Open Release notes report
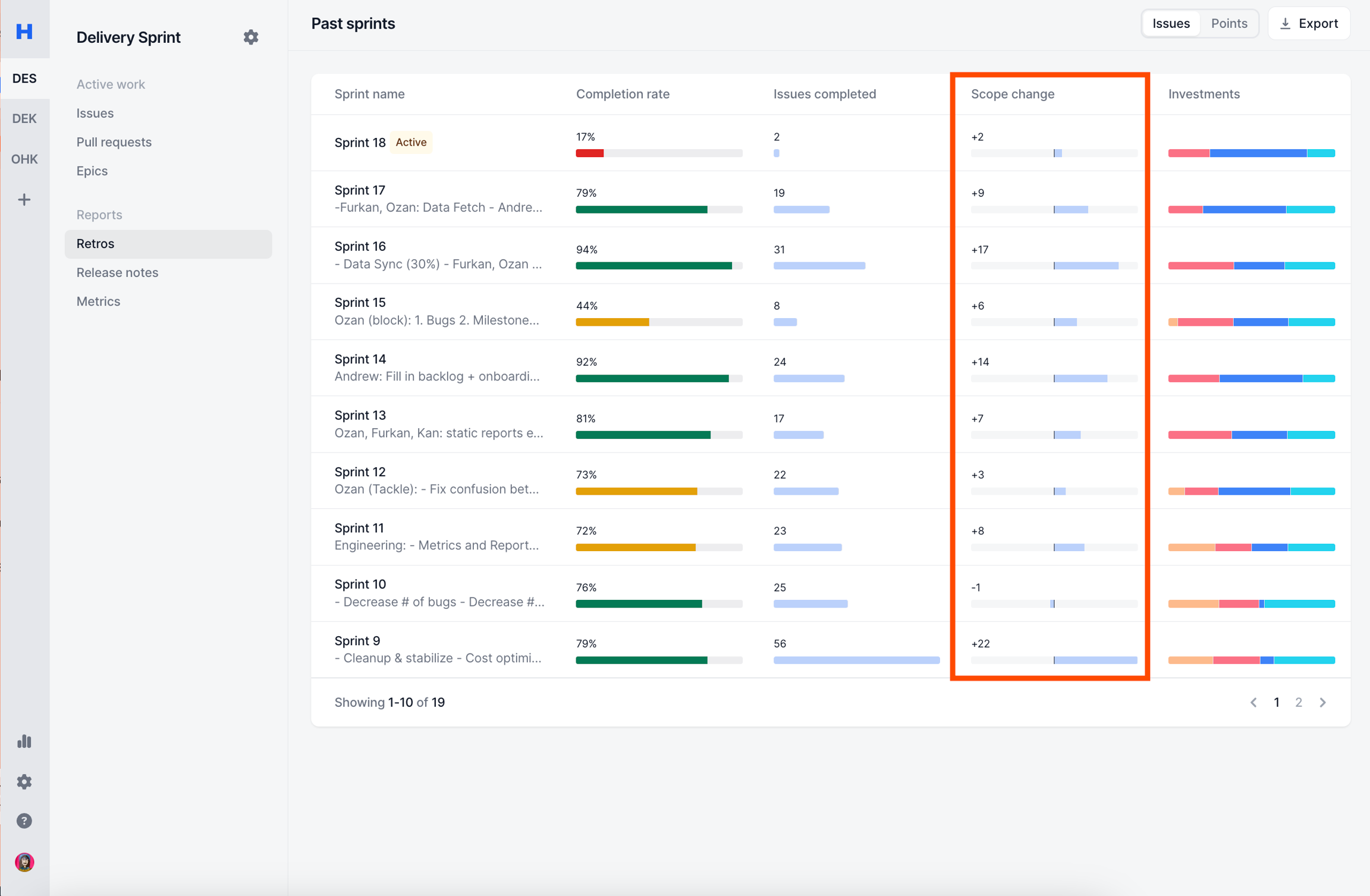 (x=117, y=272)
